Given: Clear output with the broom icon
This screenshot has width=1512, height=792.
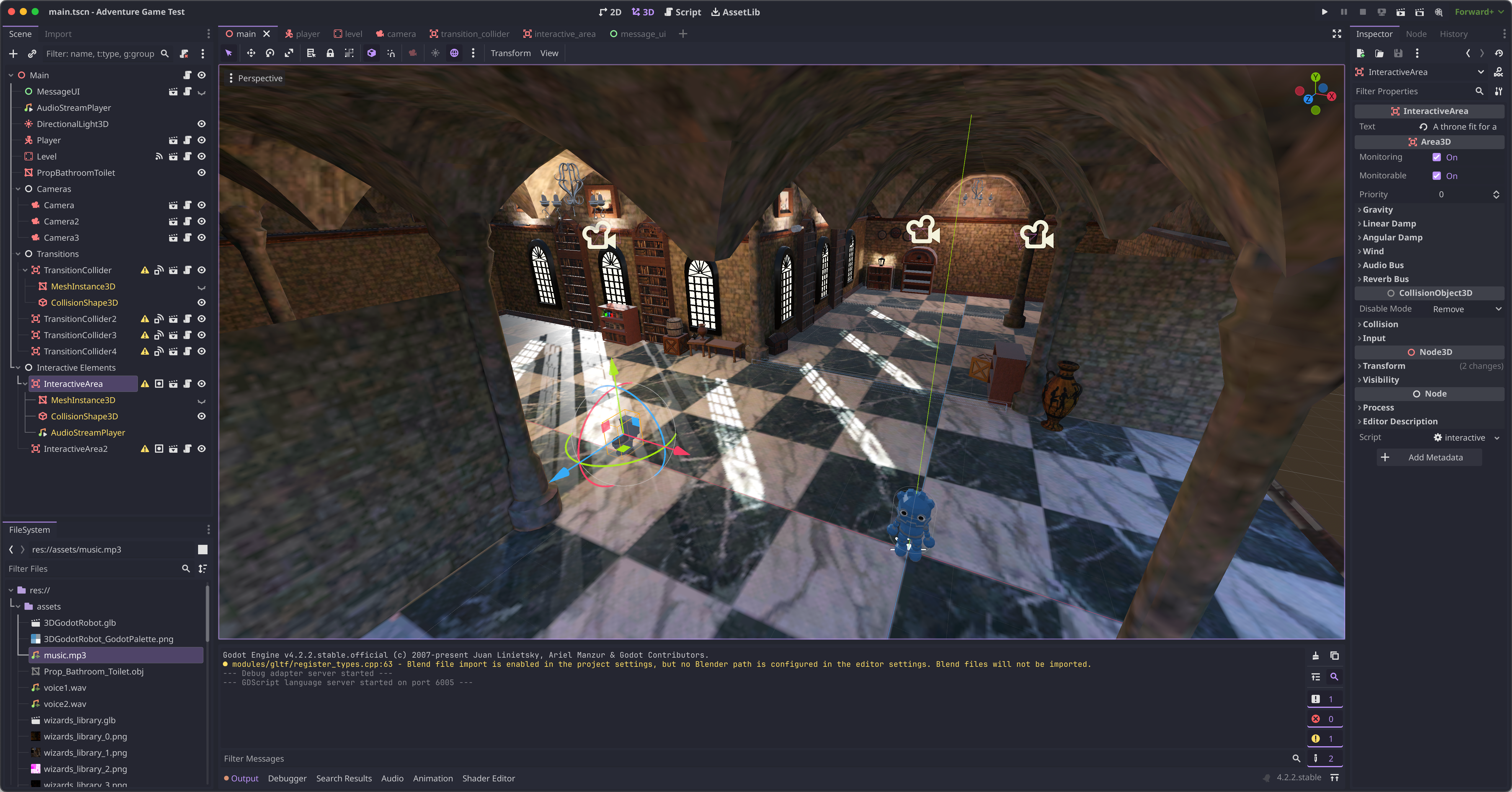Looking at the screenshot, I should (1315, 655).
